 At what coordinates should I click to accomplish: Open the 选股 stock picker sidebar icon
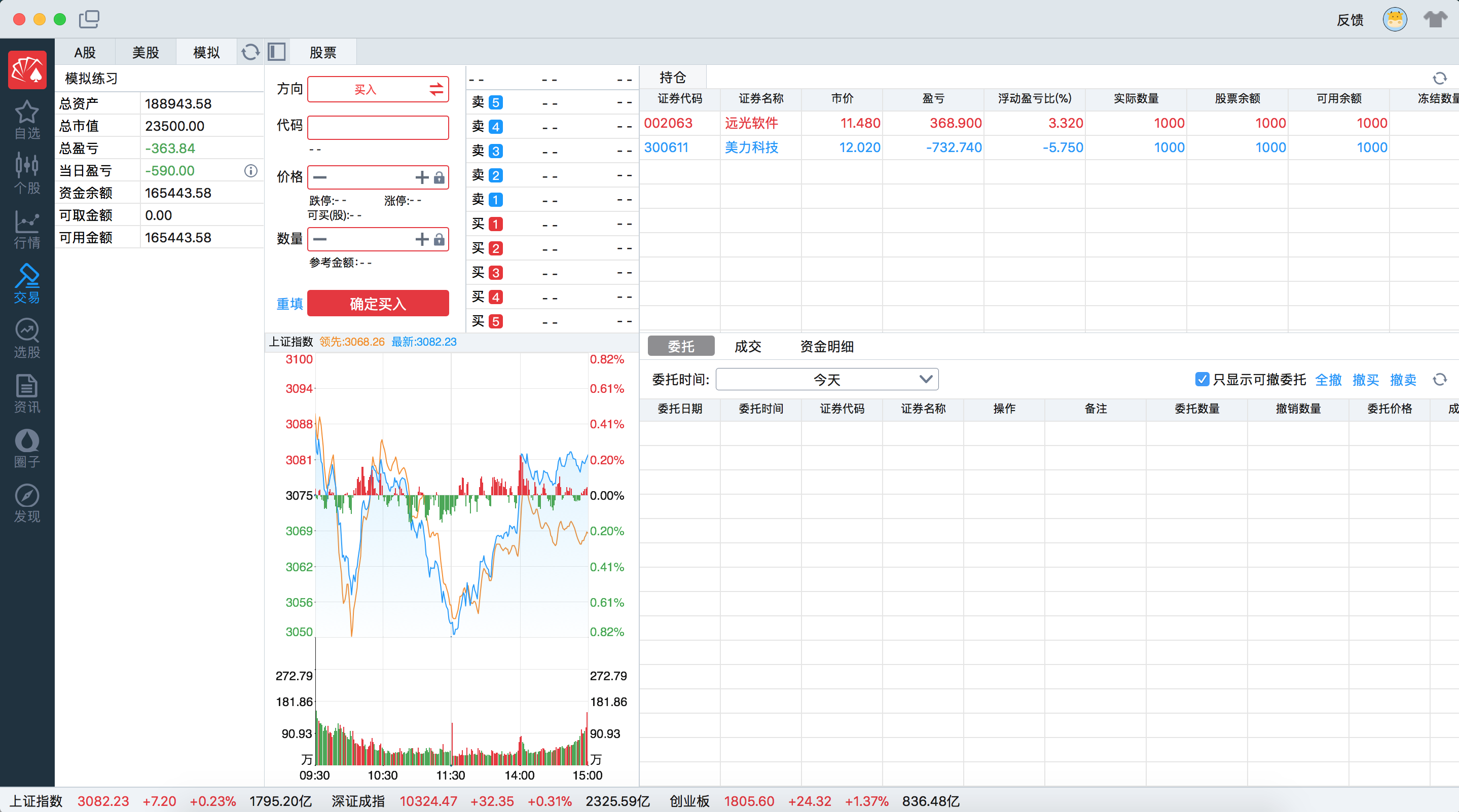pyautogui.click(x=27, y=338)
